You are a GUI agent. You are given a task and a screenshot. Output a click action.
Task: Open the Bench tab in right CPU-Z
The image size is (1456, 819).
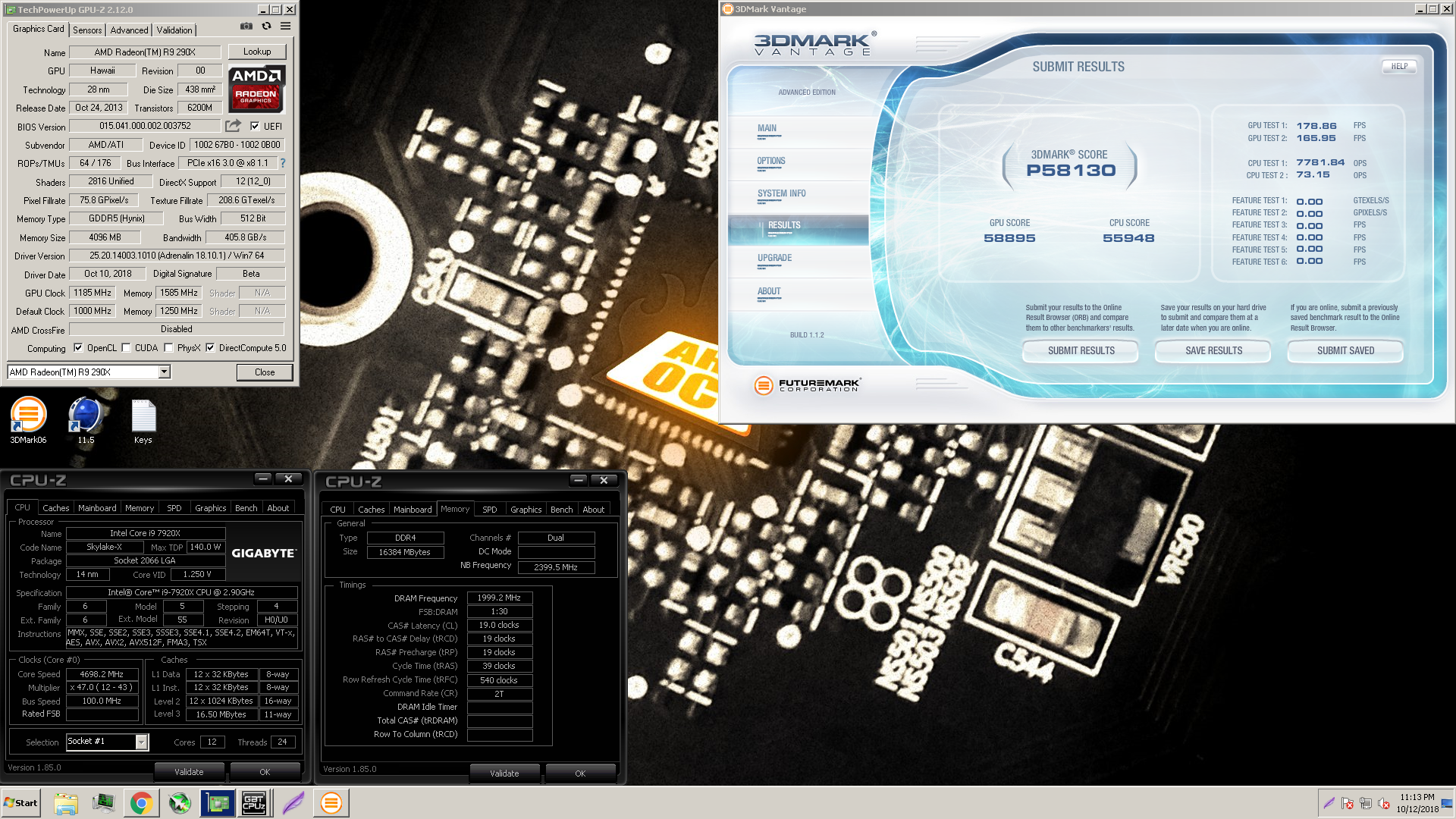(x=561, y=510)
